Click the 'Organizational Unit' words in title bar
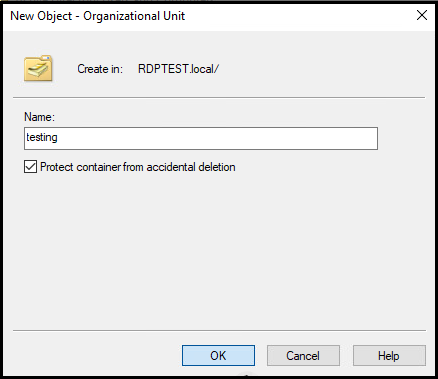The width and height of the screenshot is (438, 379). click(x=134, y=16)
